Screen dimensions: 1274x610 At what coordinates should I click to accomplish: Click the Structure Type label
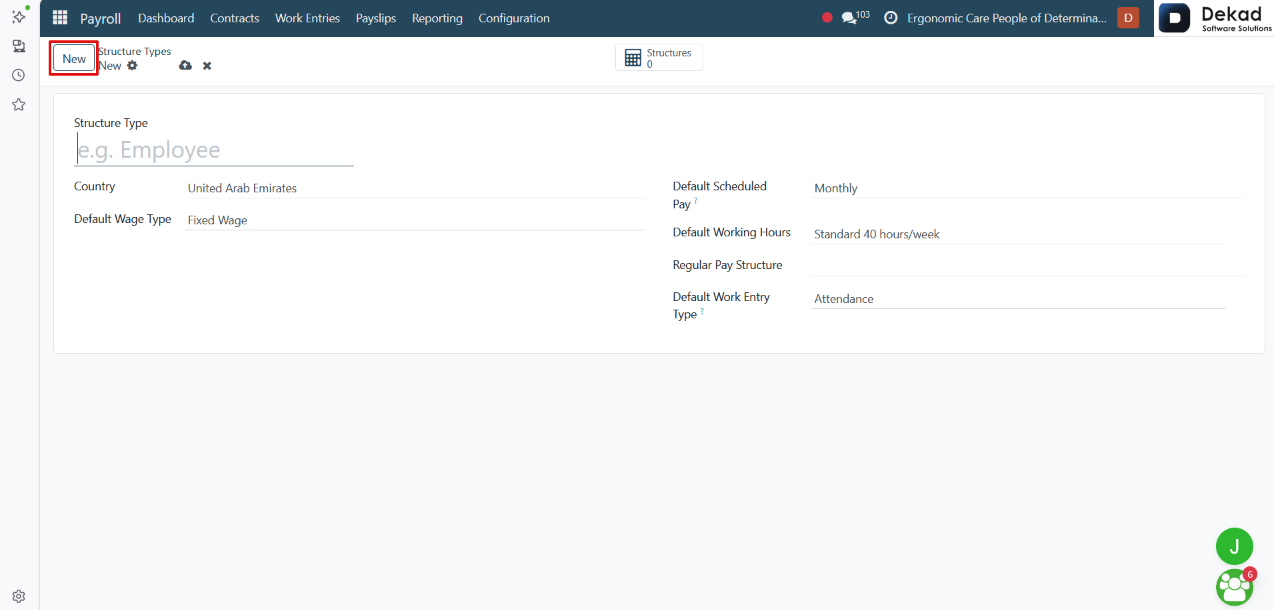pos(111,123)
